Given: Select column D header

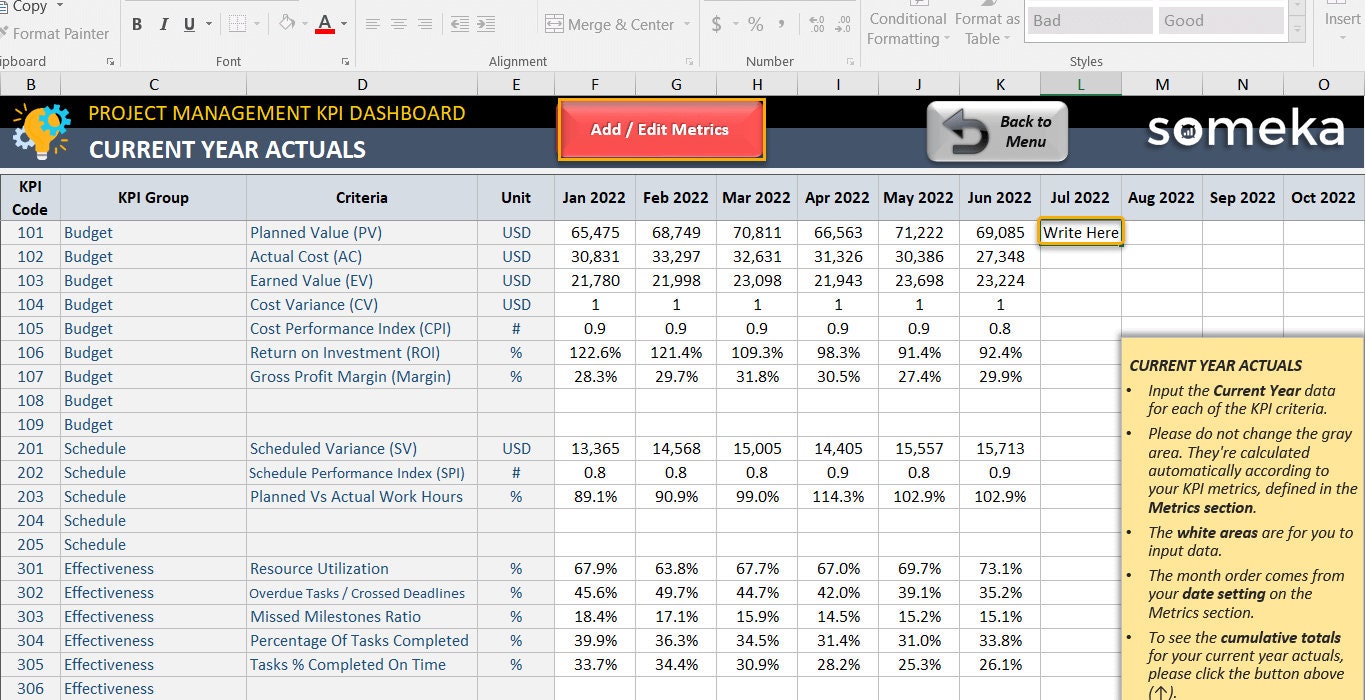Looking at the screenshot, I should point(362,84).
